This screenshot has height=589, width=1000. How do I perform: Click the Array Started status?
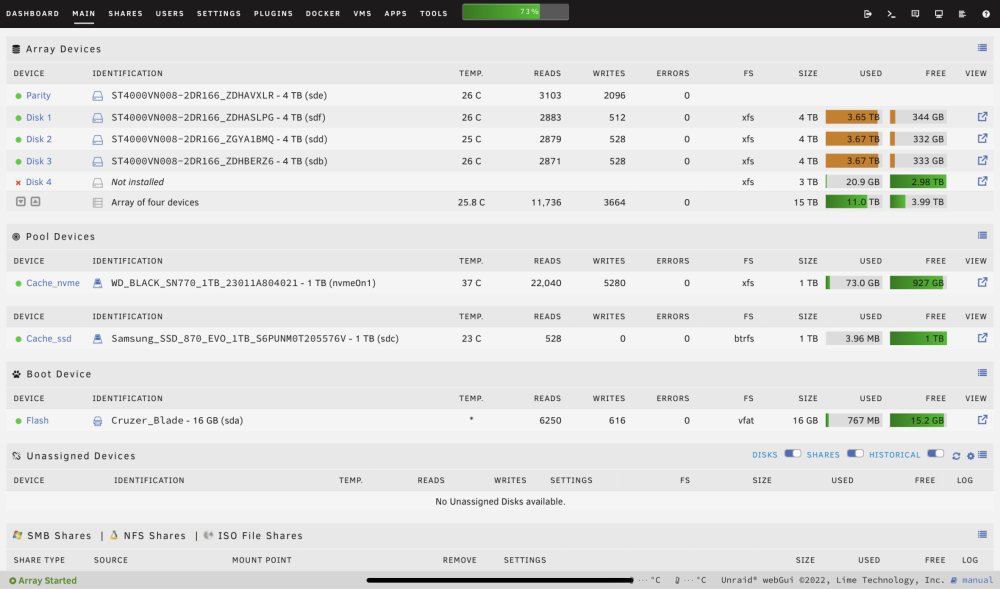43,581
